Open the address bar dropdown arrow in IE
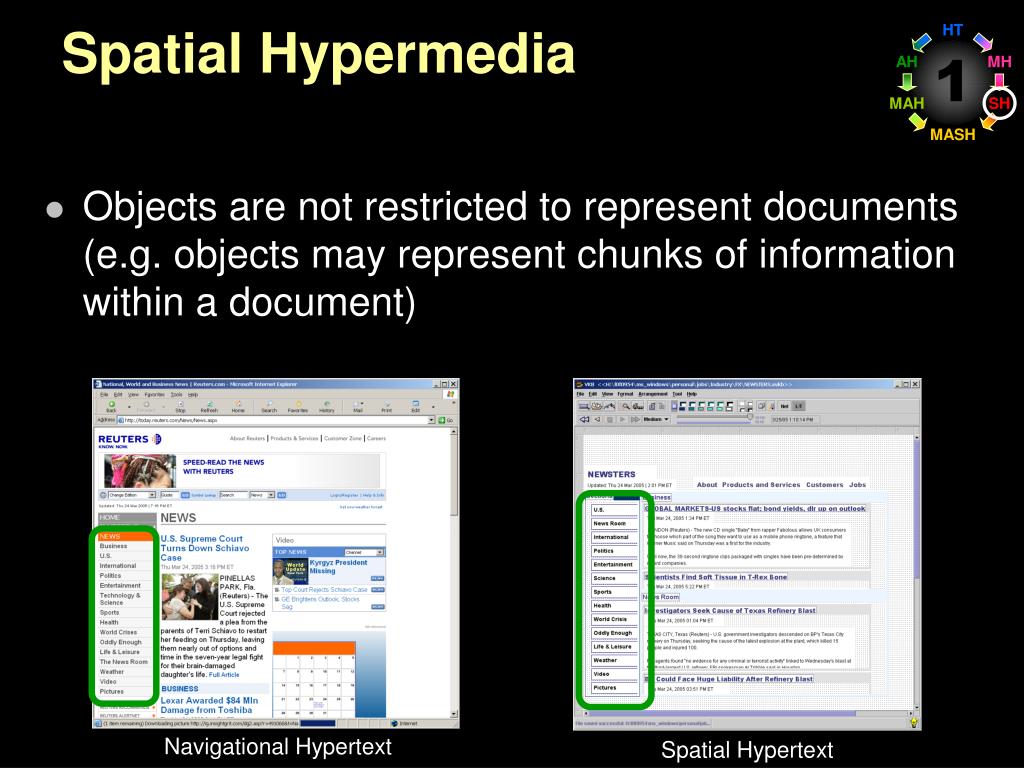The height and width of the screenshot is (768, 1024). [431, 420]
